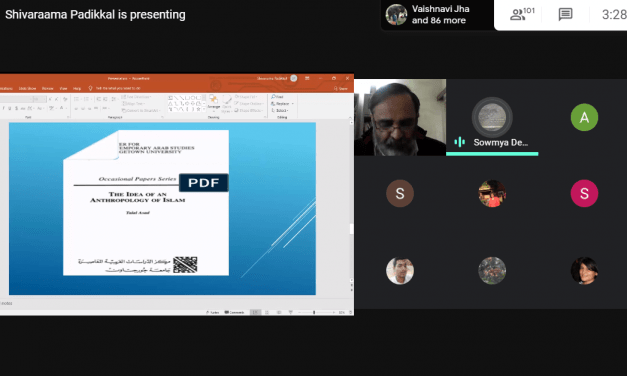This screenshot has width=627, height=376.
Task: Select the Sowmya De... participant tile
Action: click(x=492, y=117)
